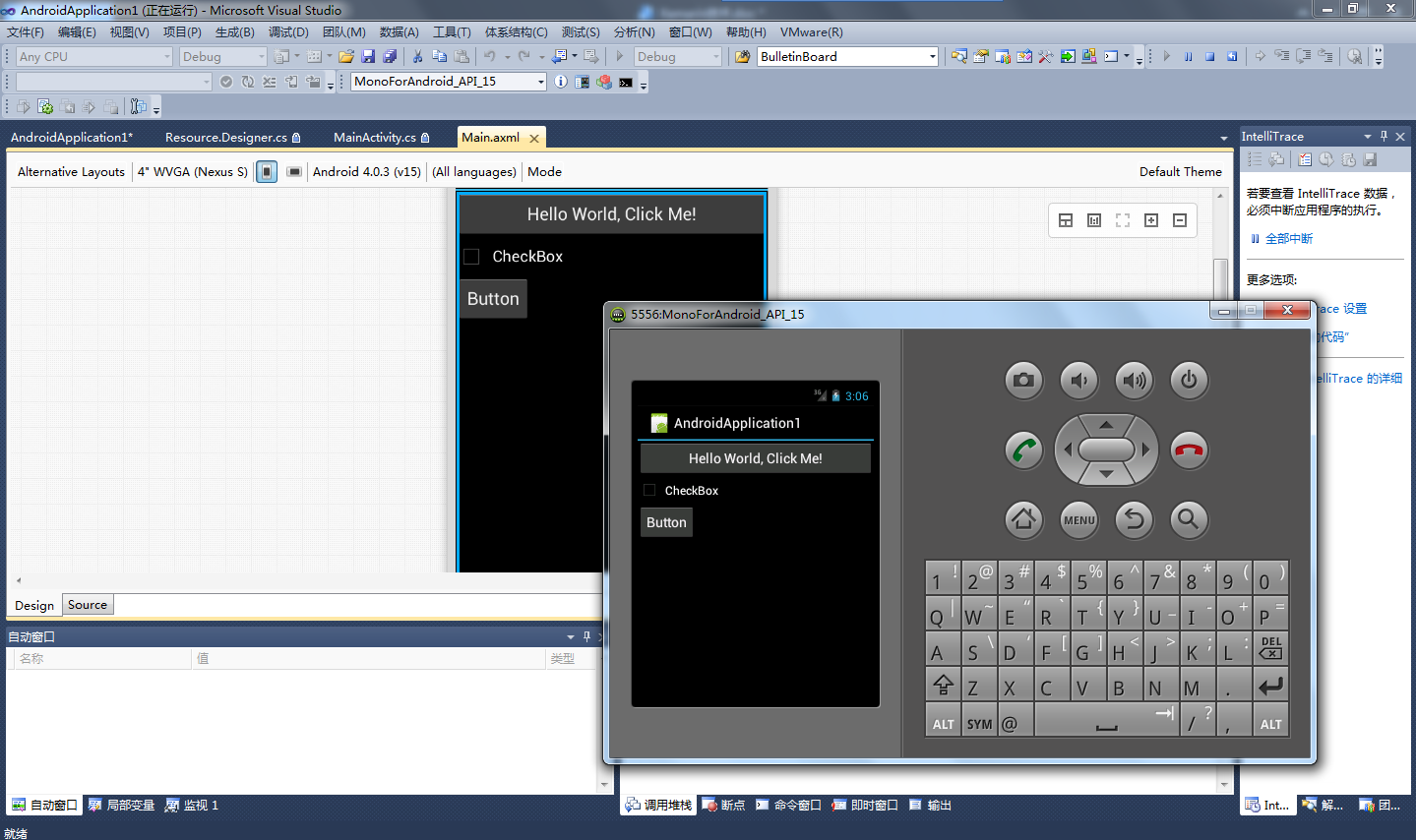The image size is (1416, 840).
Task: Switch to the Source view tab
Action: pyautogui.click(x=88, y=605)
